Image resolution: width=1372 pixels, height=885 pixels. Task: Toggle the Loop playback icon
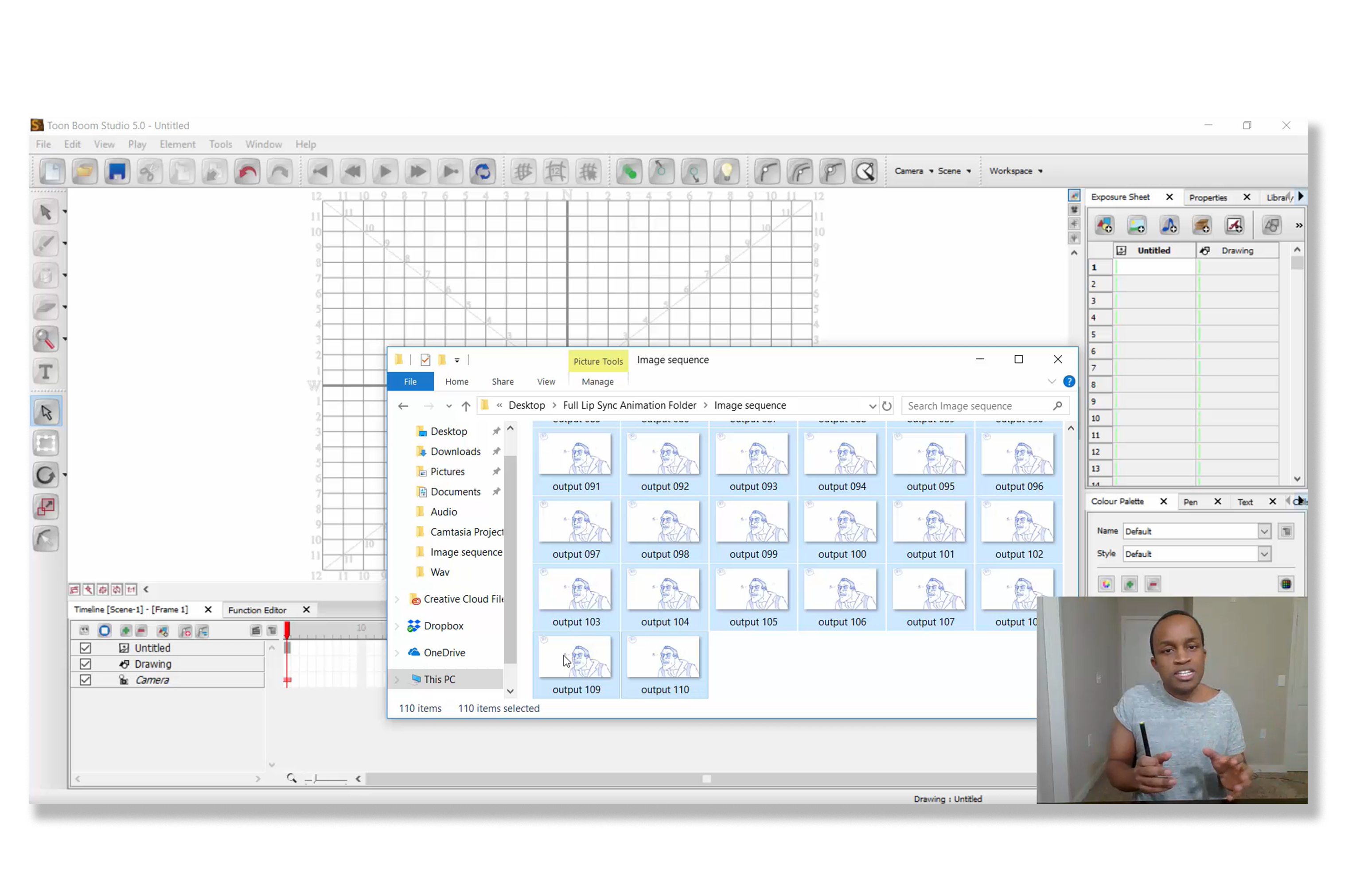pyautogui.click(x=483, y=171)
